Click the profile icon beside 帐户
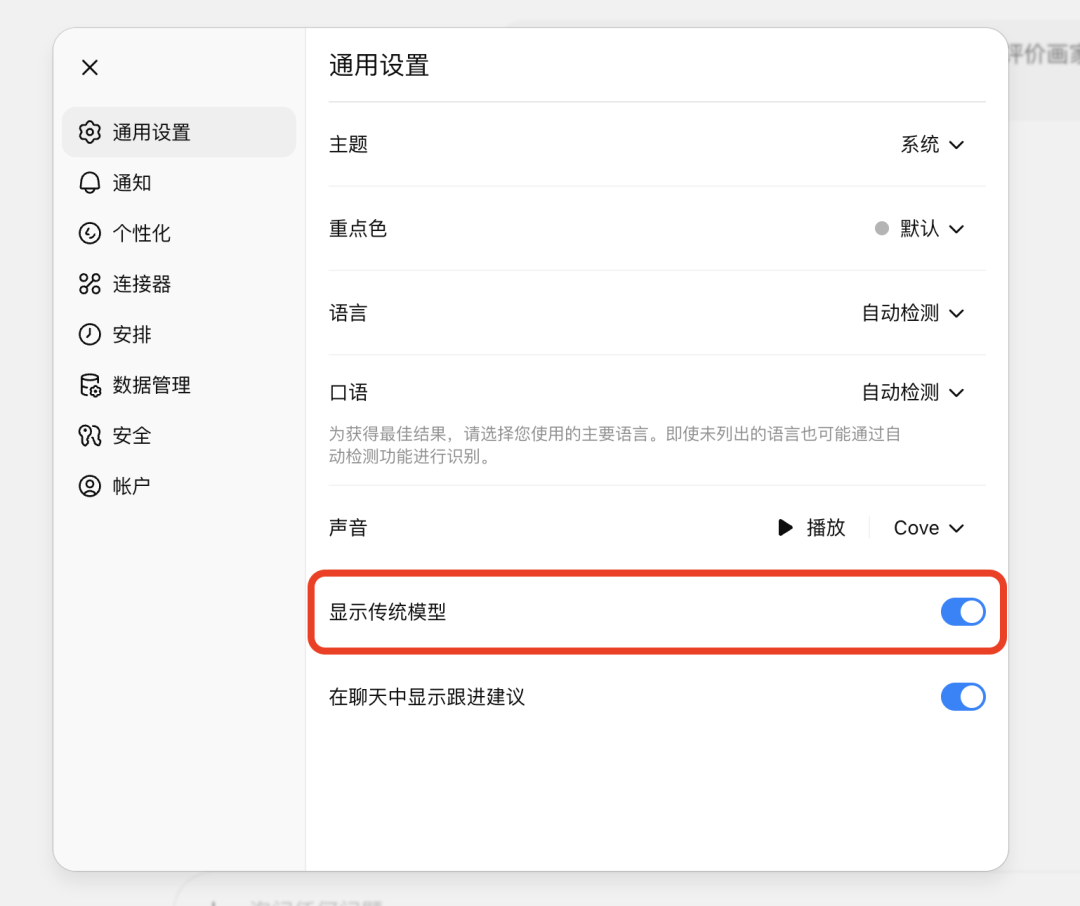The image size is (1080, 906). click(x=90, y=486)
